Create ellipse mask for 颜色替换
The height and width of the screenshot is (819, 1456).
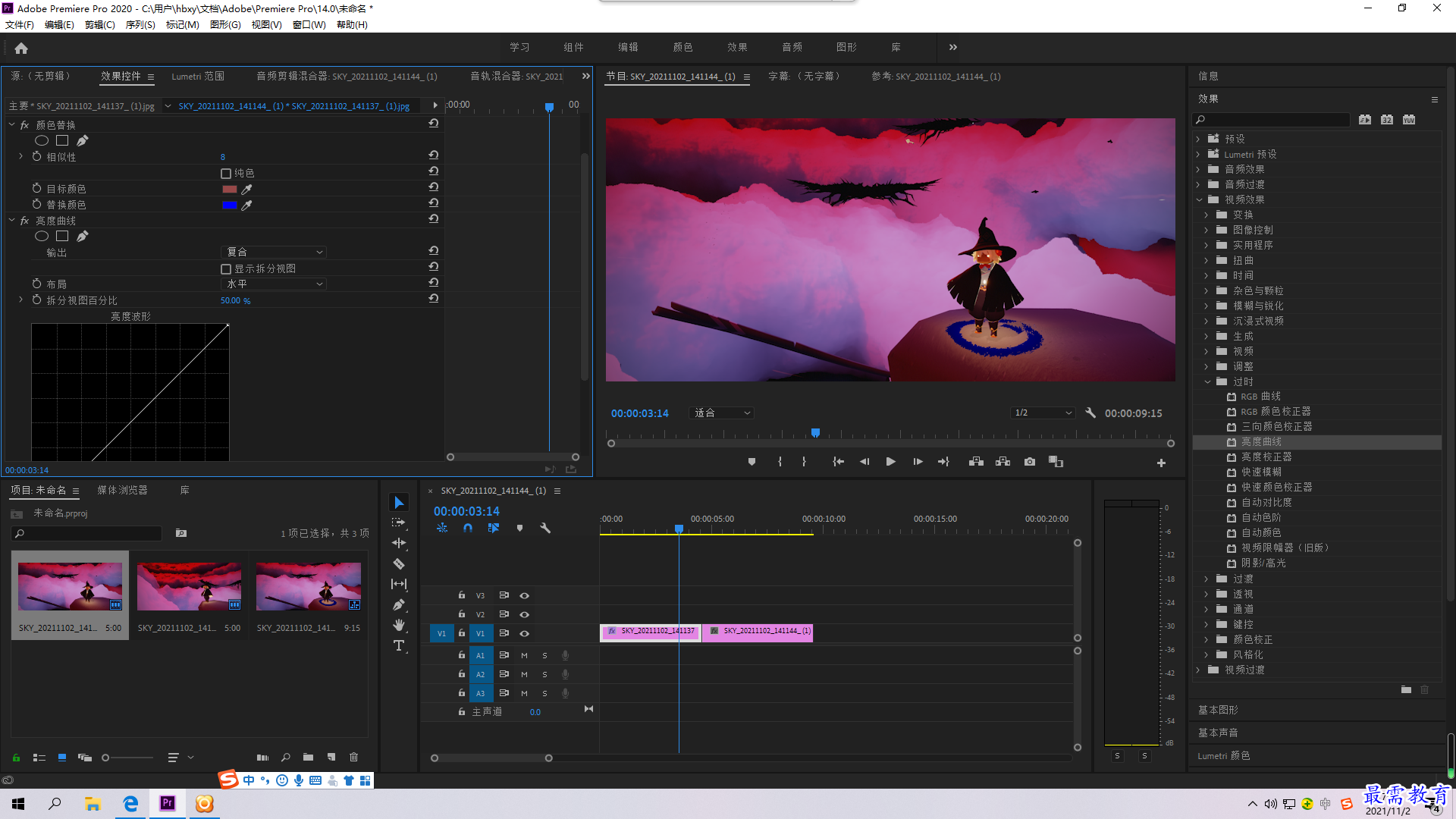click(x=42, y=140)
